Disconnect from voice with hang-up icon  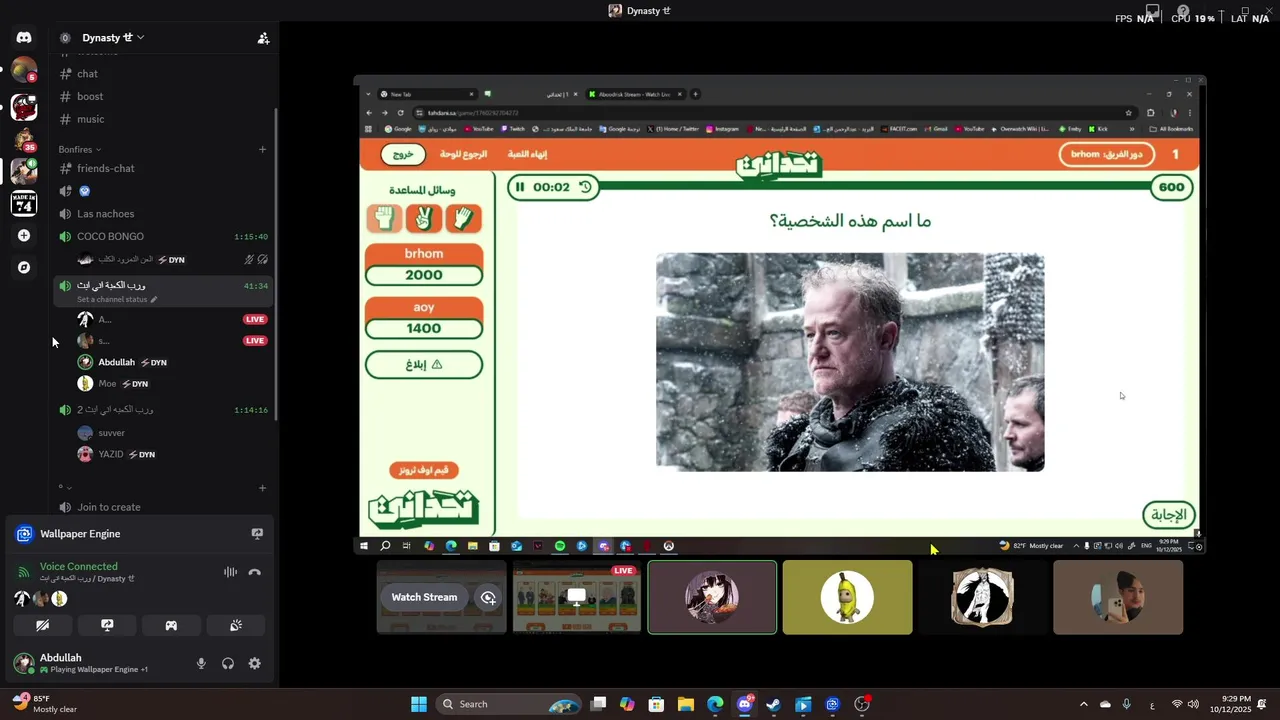pos(254,572)
